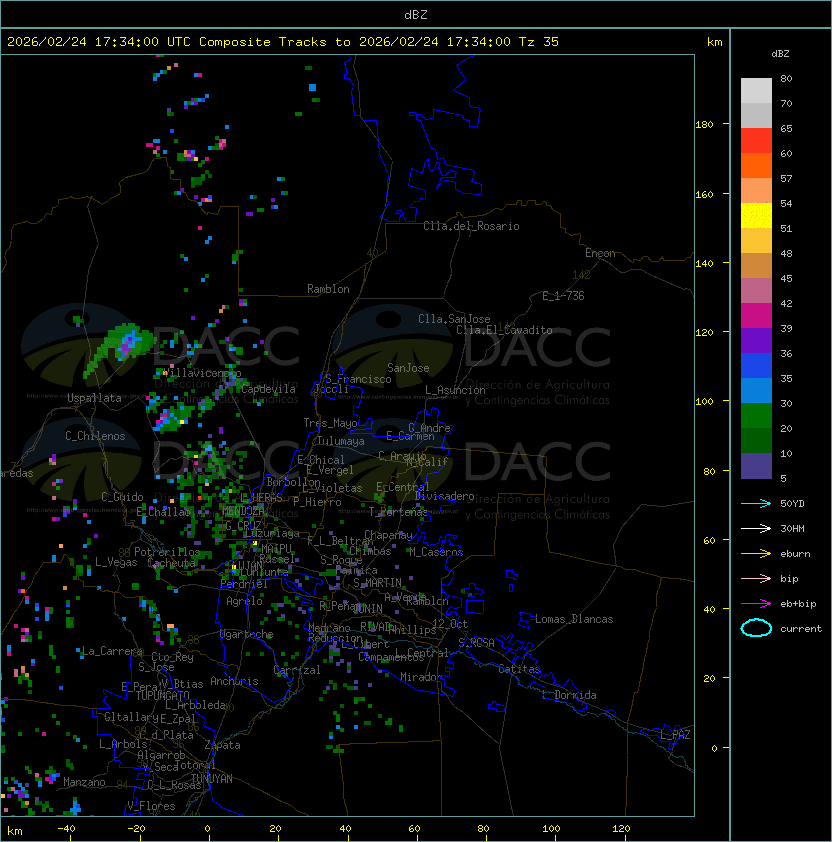Click the Anchoris map label
Image resolution: width=832 pixels, height=842 pixels.
tap(234, 681)
